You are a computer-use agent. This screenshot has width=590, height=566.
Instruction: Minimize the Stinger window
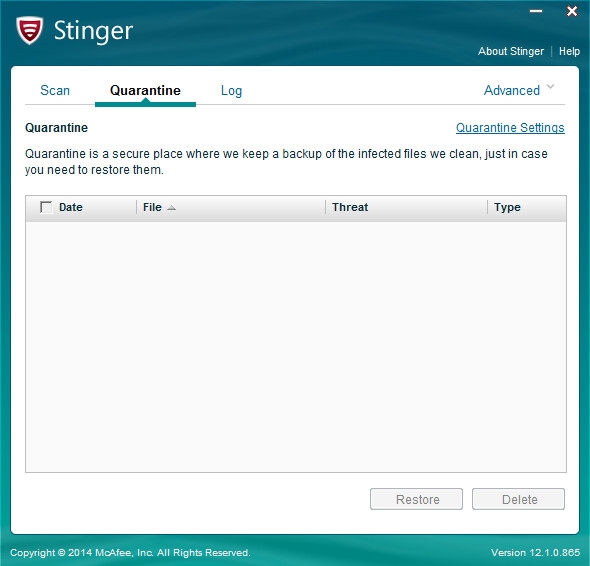(536, 11)
